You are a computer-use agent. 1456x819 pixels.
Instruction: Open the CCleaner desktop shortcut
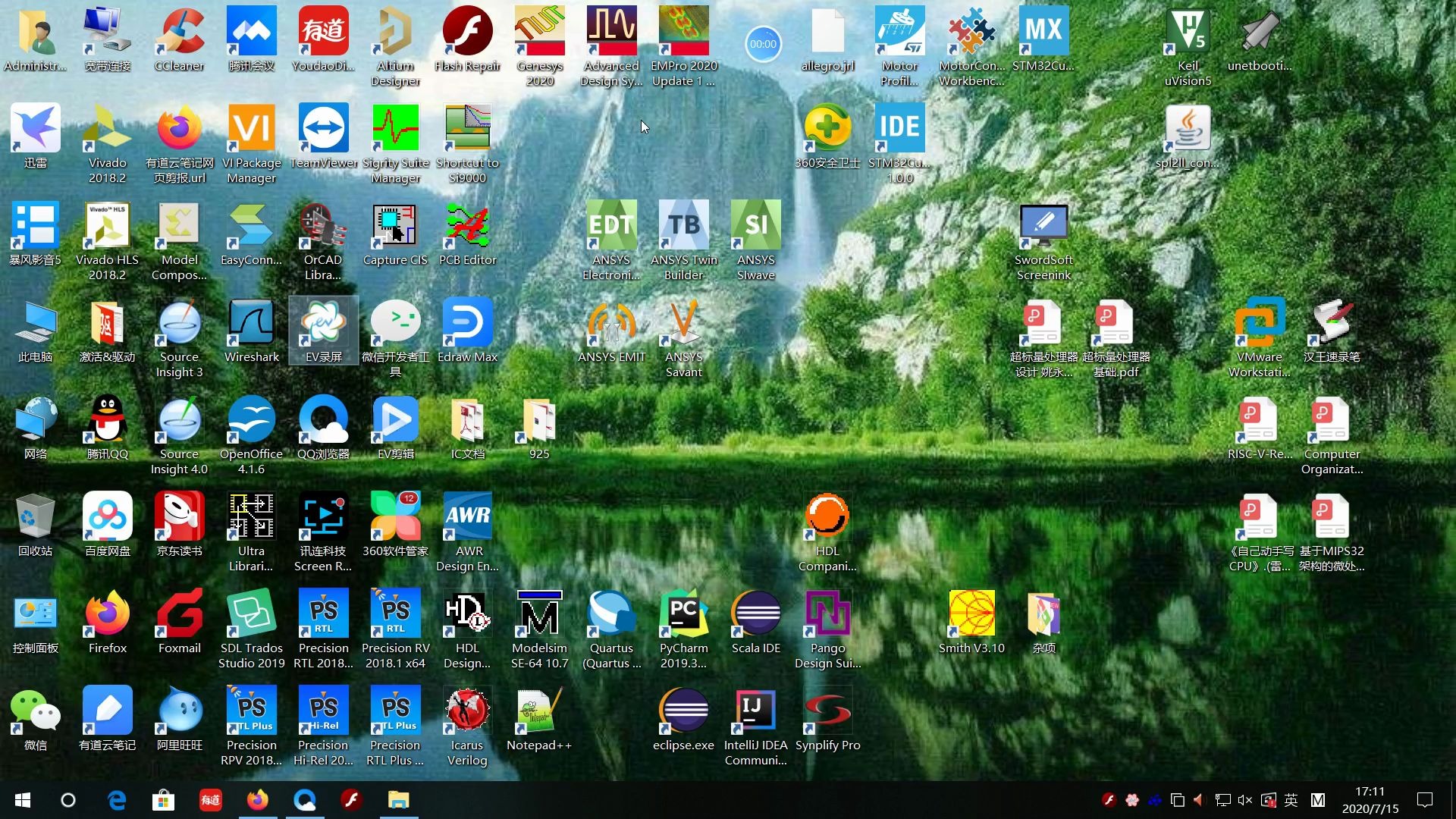tap(179, 39)
